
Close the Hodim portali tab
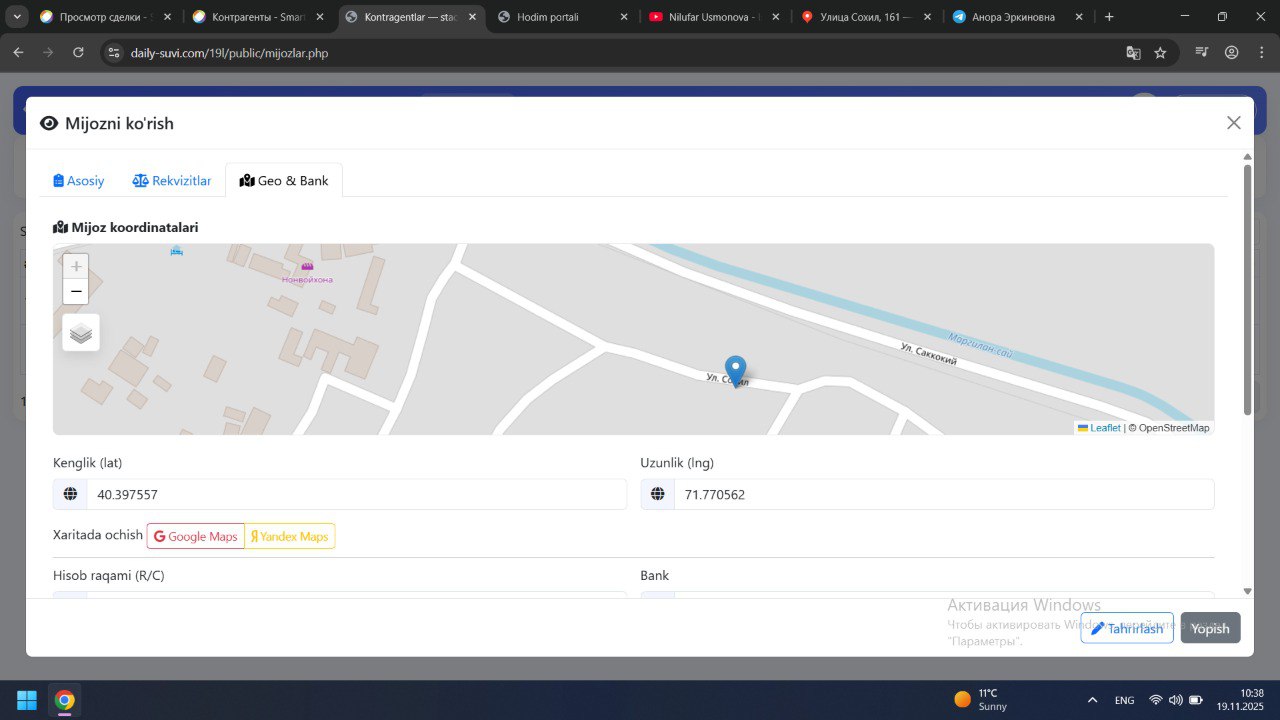624,17
